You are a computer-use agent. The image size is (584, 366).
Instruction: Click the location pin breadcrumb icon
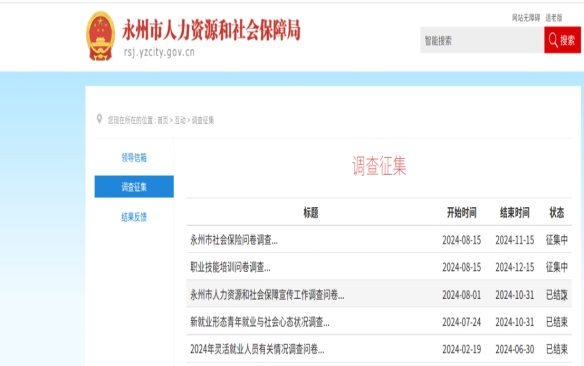(x=99, y=119)
